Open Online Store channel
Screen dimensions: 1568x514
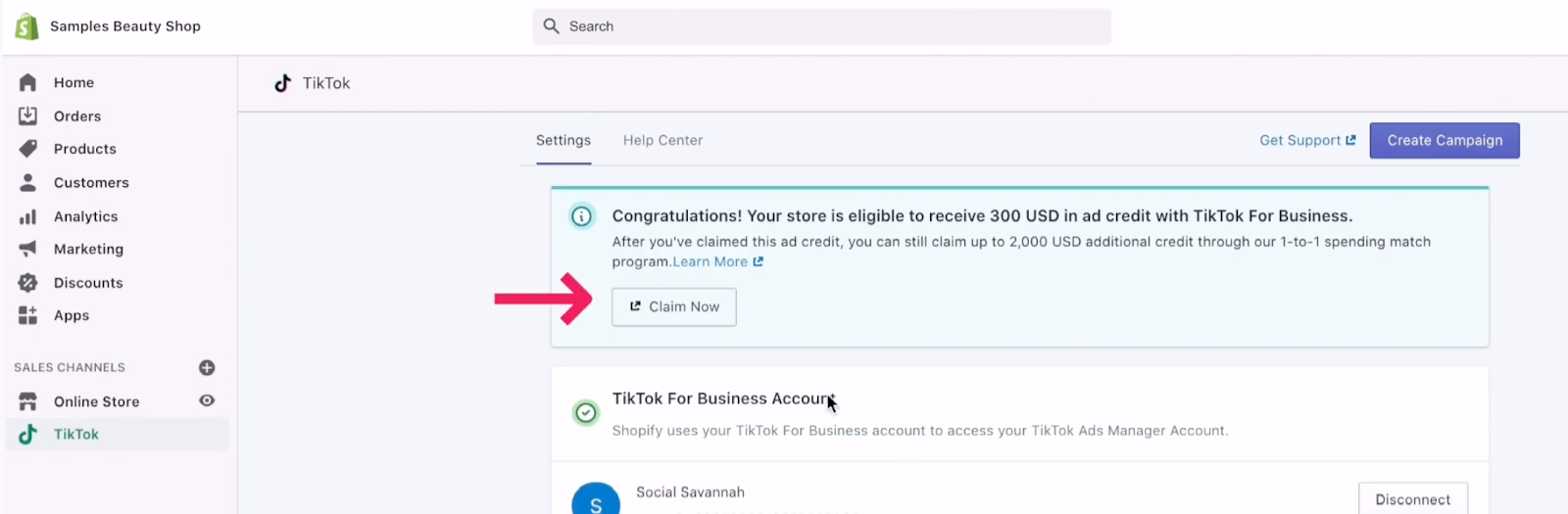pyautogui.click(x=96, y=401)
